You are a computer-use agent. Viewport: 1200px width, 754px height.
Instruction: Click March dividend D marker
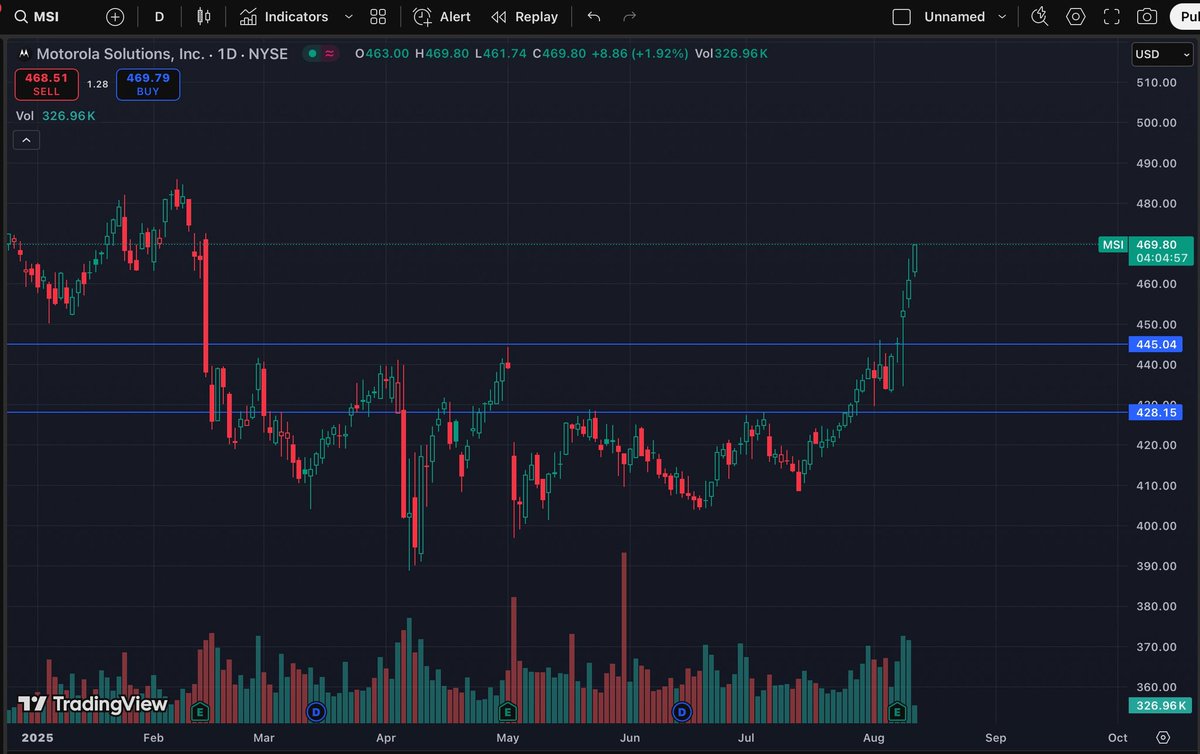[x=316, y=712]
